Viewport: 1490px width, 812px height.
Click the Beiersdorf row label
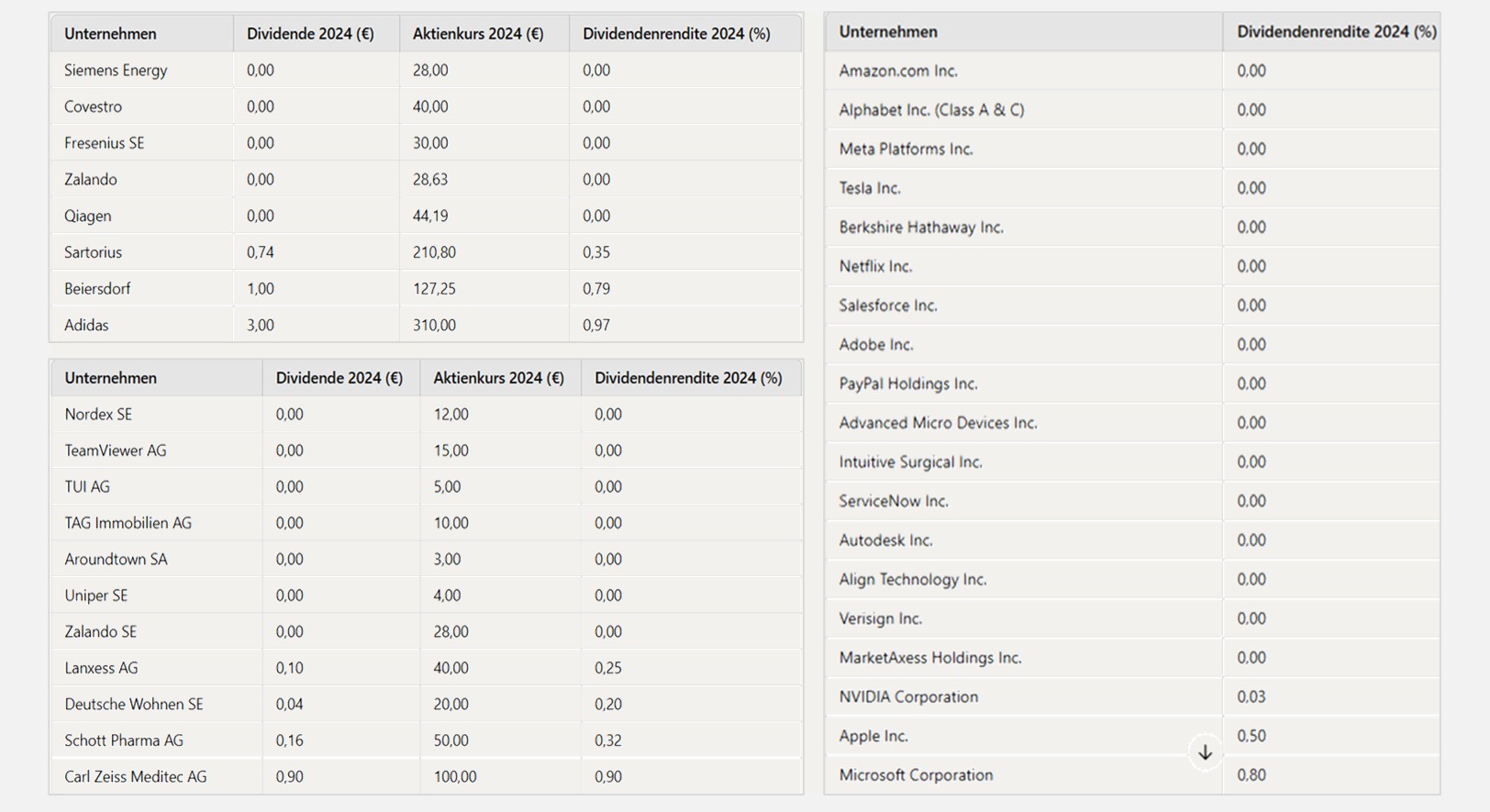click(97, 288)
